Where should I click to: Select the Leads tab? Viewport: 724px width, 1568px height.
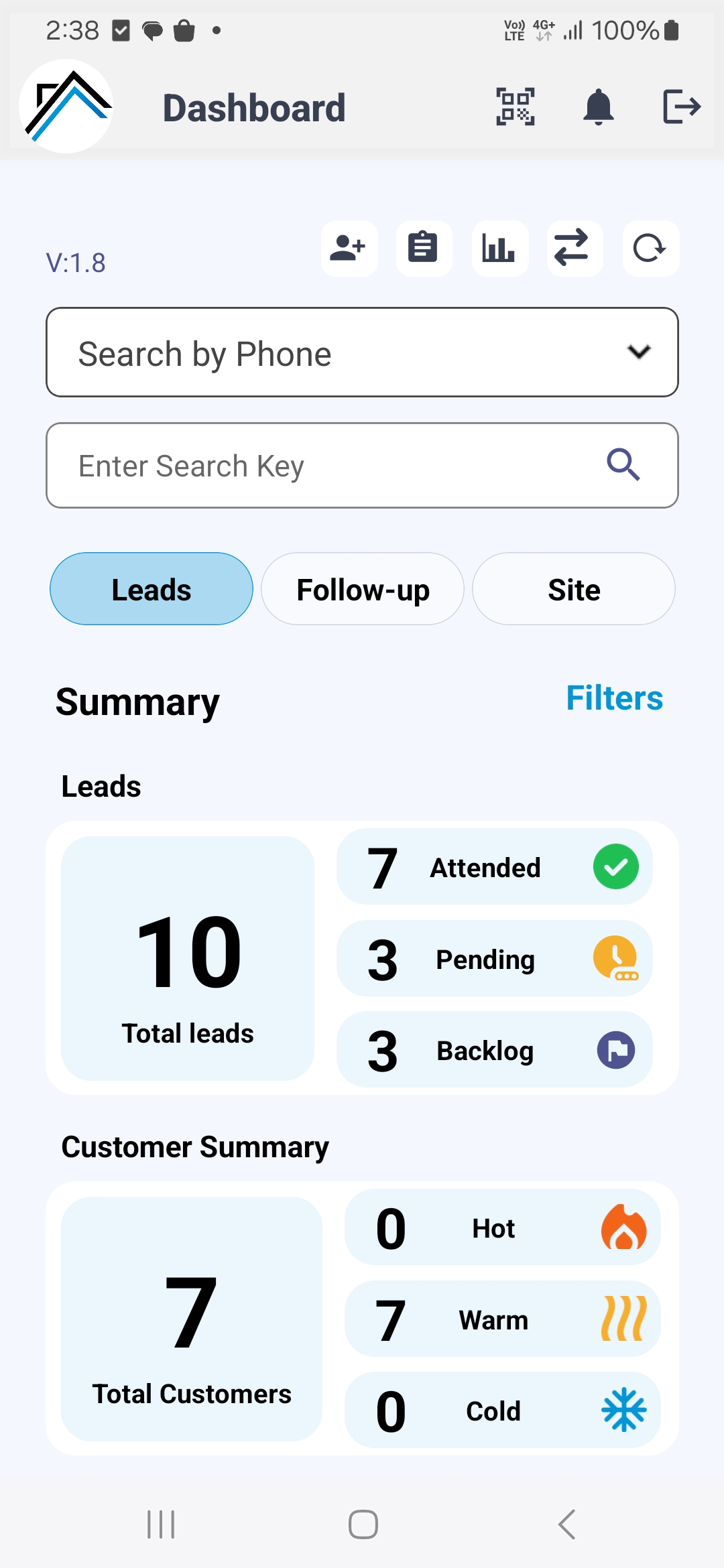152,589
